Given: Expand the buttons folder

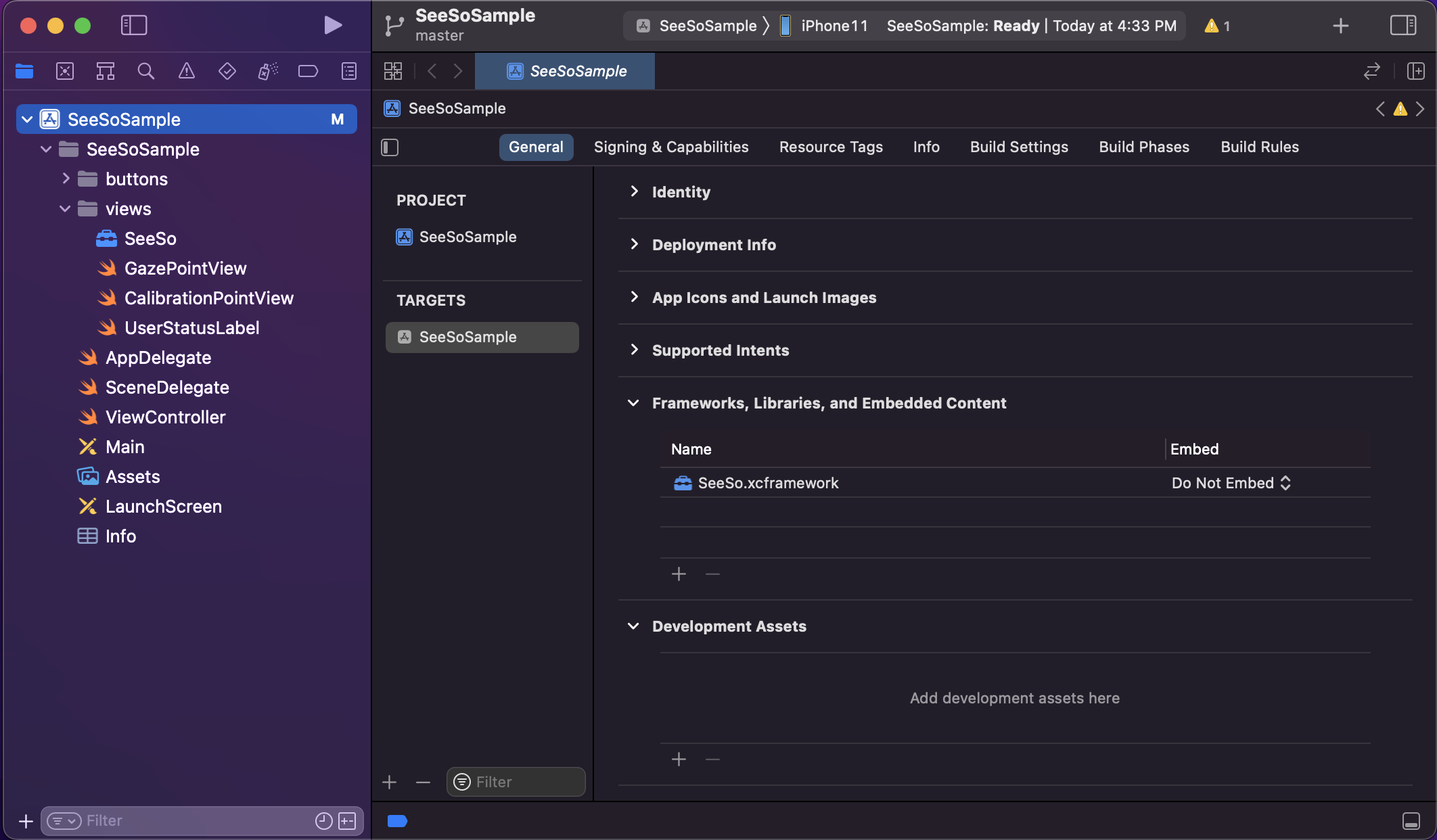Looking at the screenshot, I should (x=66, y=179).
